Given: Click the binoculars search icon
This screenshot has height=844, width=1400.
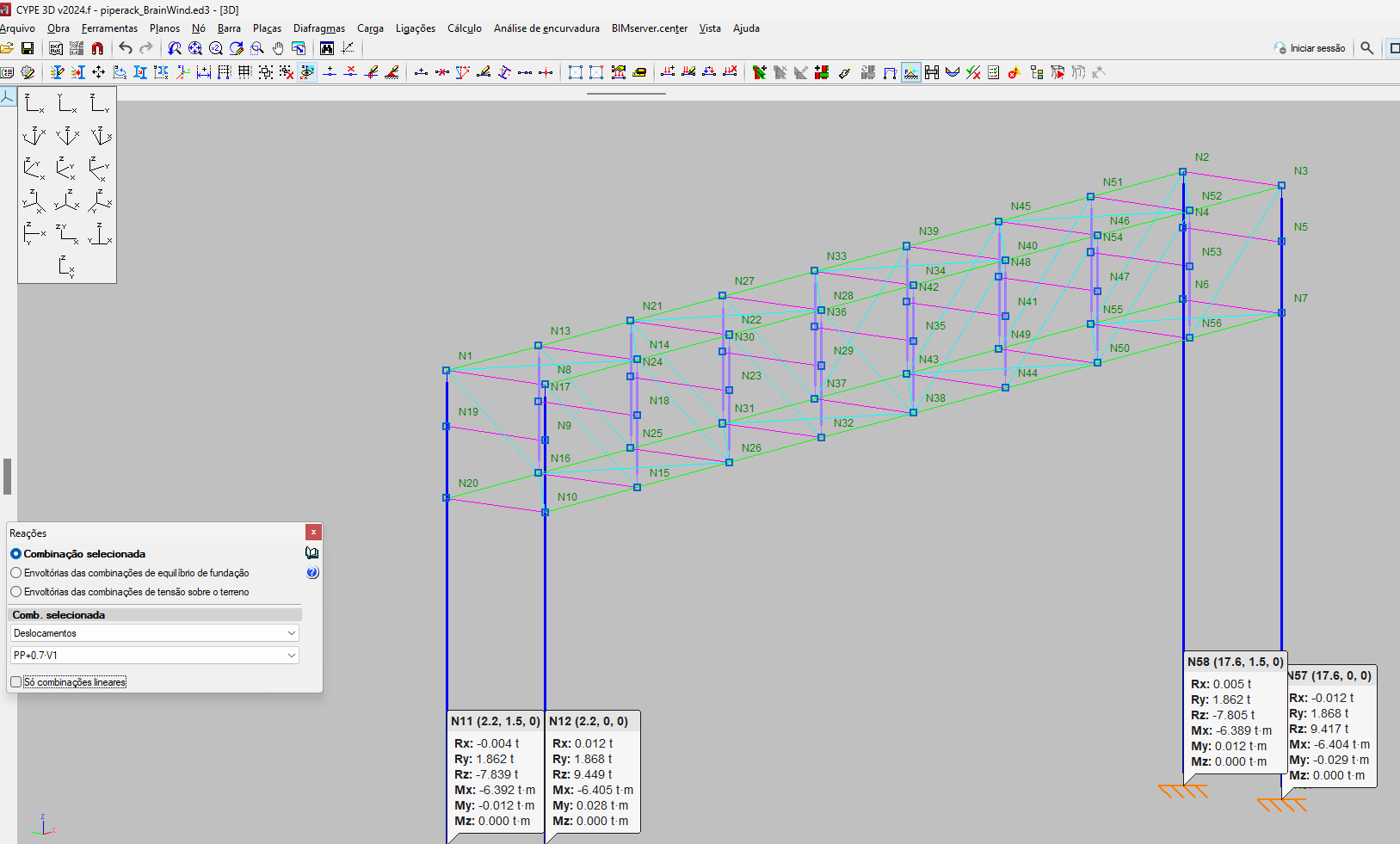Looking at the screenshot, I should coord(327,48).
